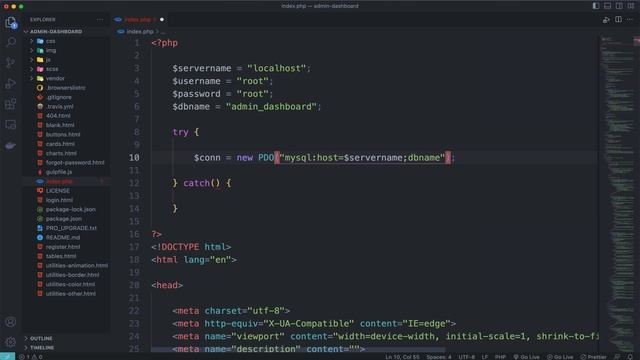Open README.md file
Viewport: 640px width, 360px height.
pyautogui.click(x=65, y=238)
